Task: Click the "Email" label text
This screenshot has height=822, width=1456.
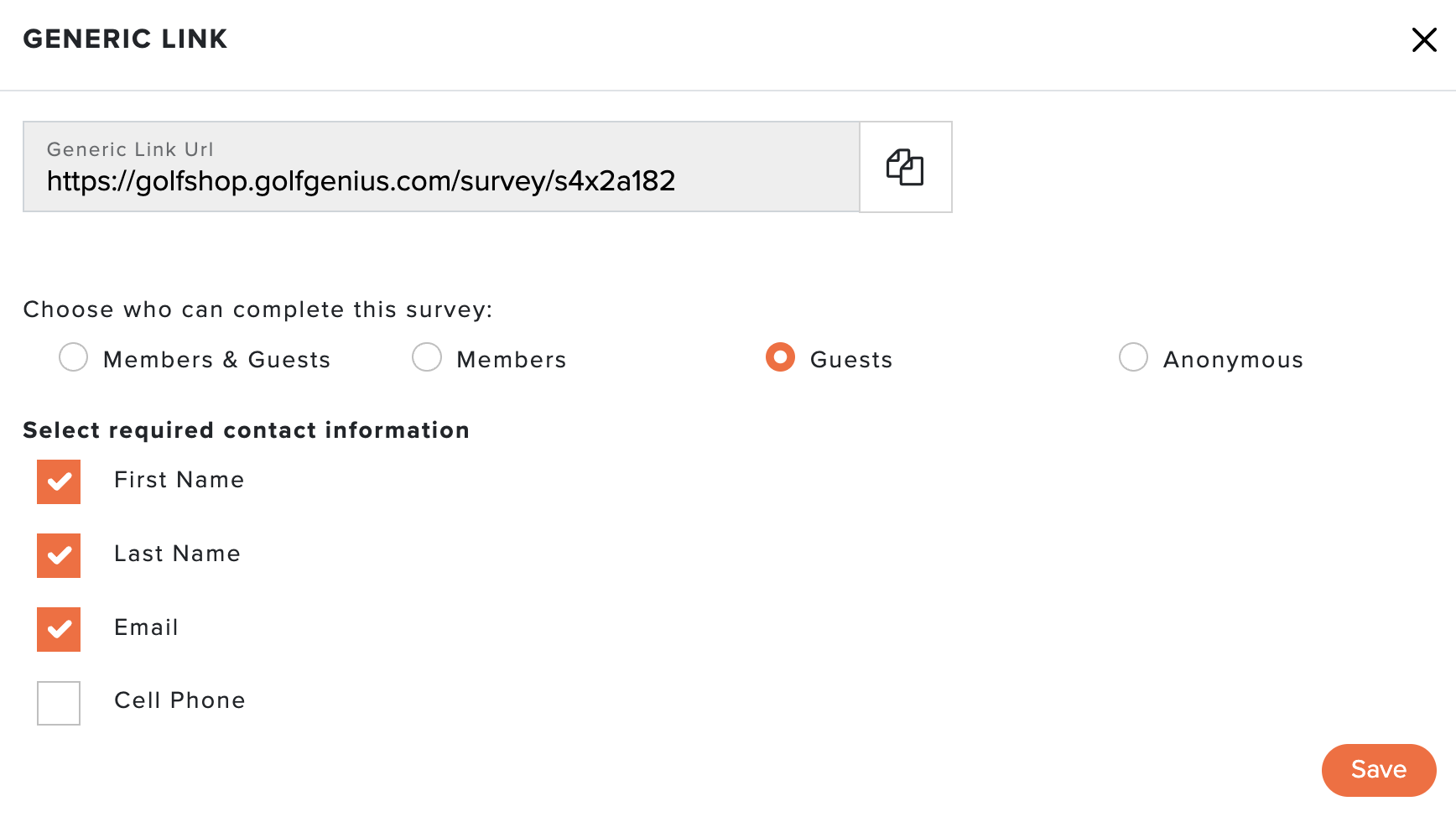Action: pos(146,627)
